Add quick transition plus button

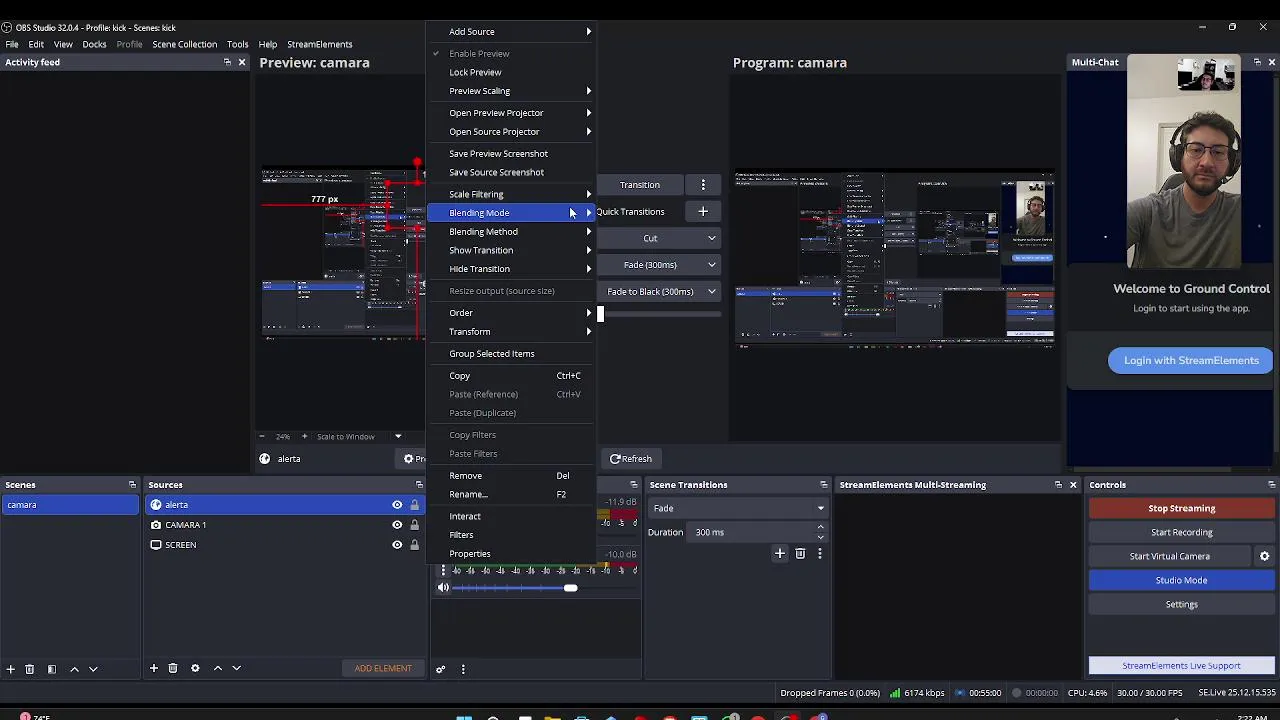point(703,211)
